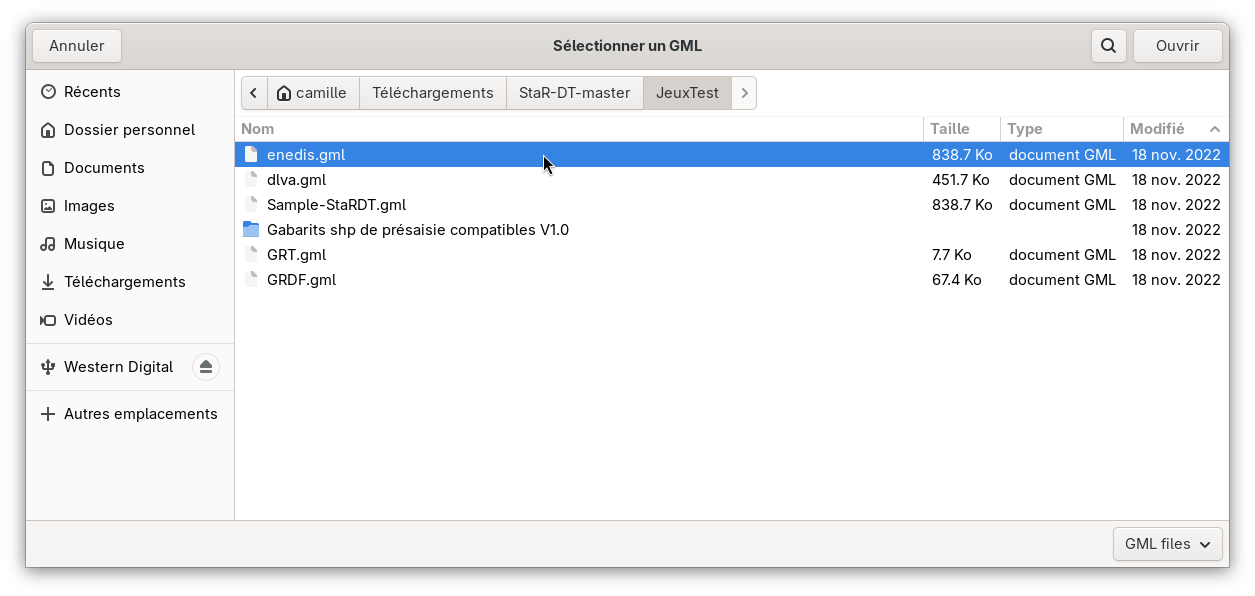Open the Musique sidebar folder
This screenshot has width=1255, height=596.
94,244
